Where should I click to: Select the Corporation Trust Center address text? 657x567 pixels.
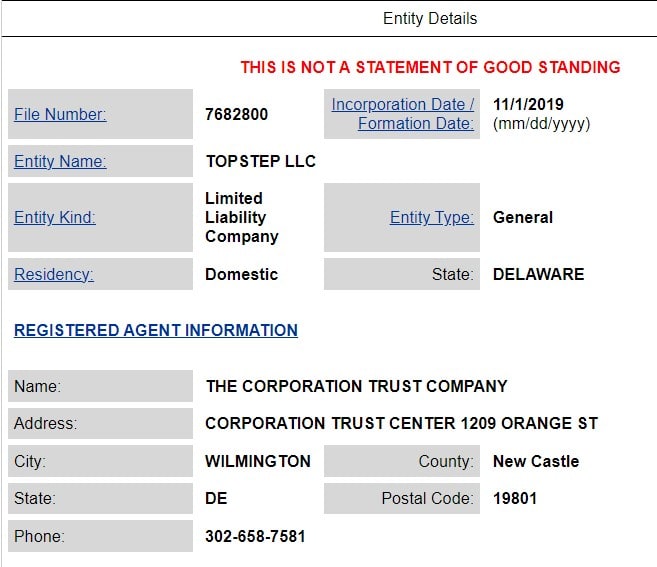(x=401, y=423)
